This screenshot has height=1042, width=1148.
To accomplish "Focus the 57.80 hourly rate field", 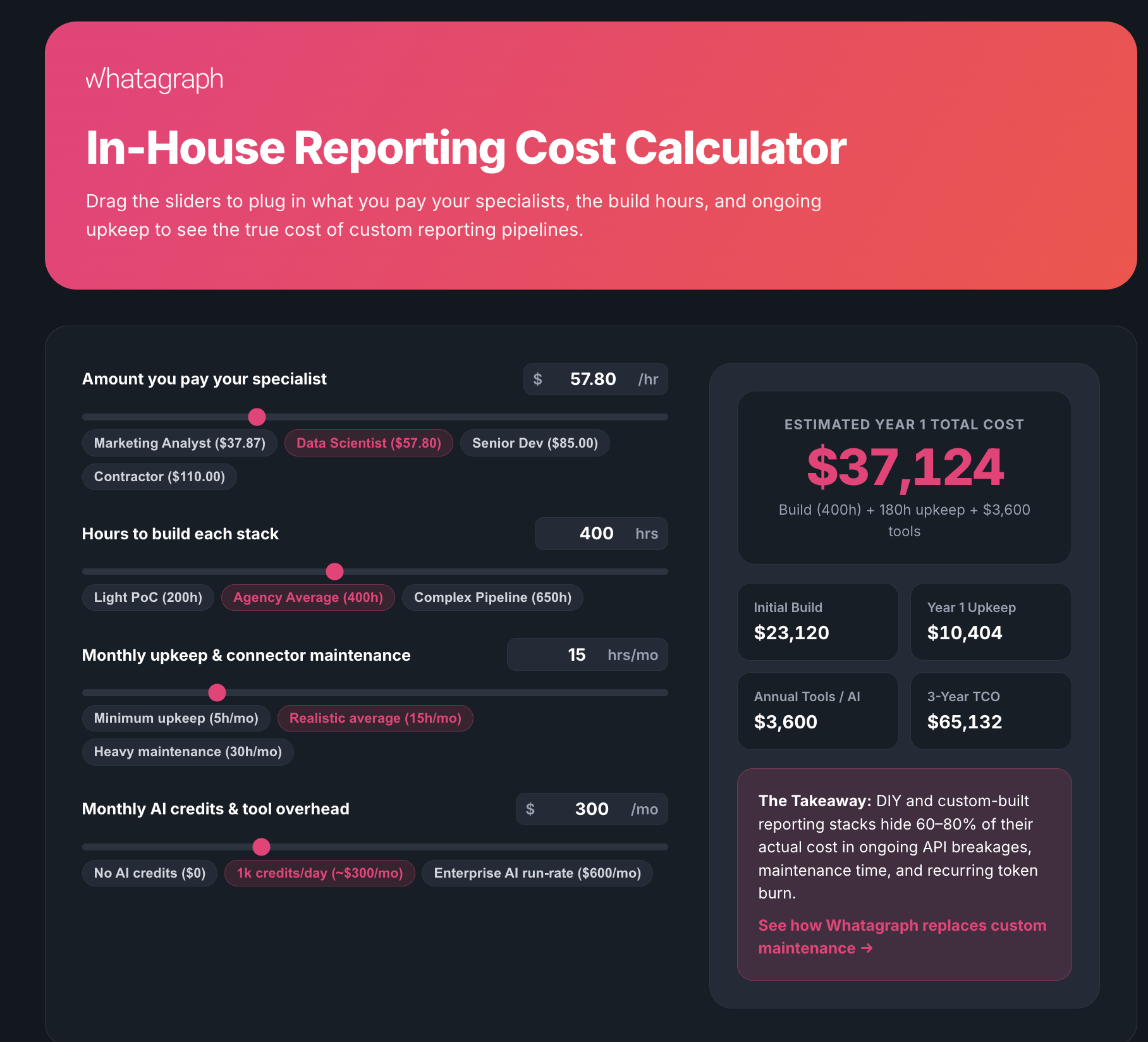I will tap(595, 379).
